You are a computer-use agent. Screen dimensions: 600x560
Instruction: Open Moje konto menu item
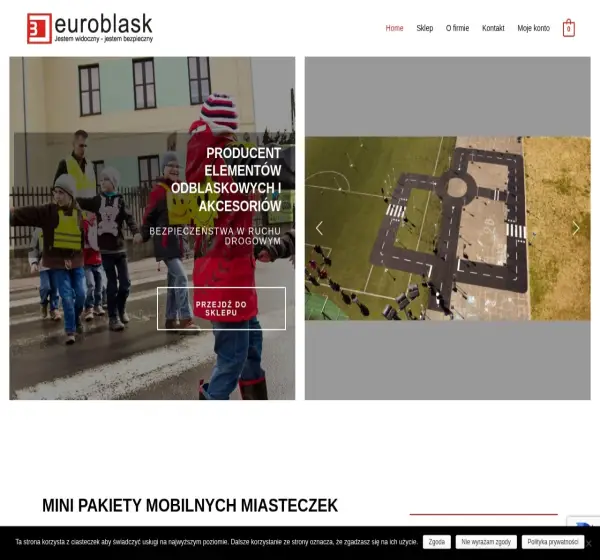click(x=533, y=28)
